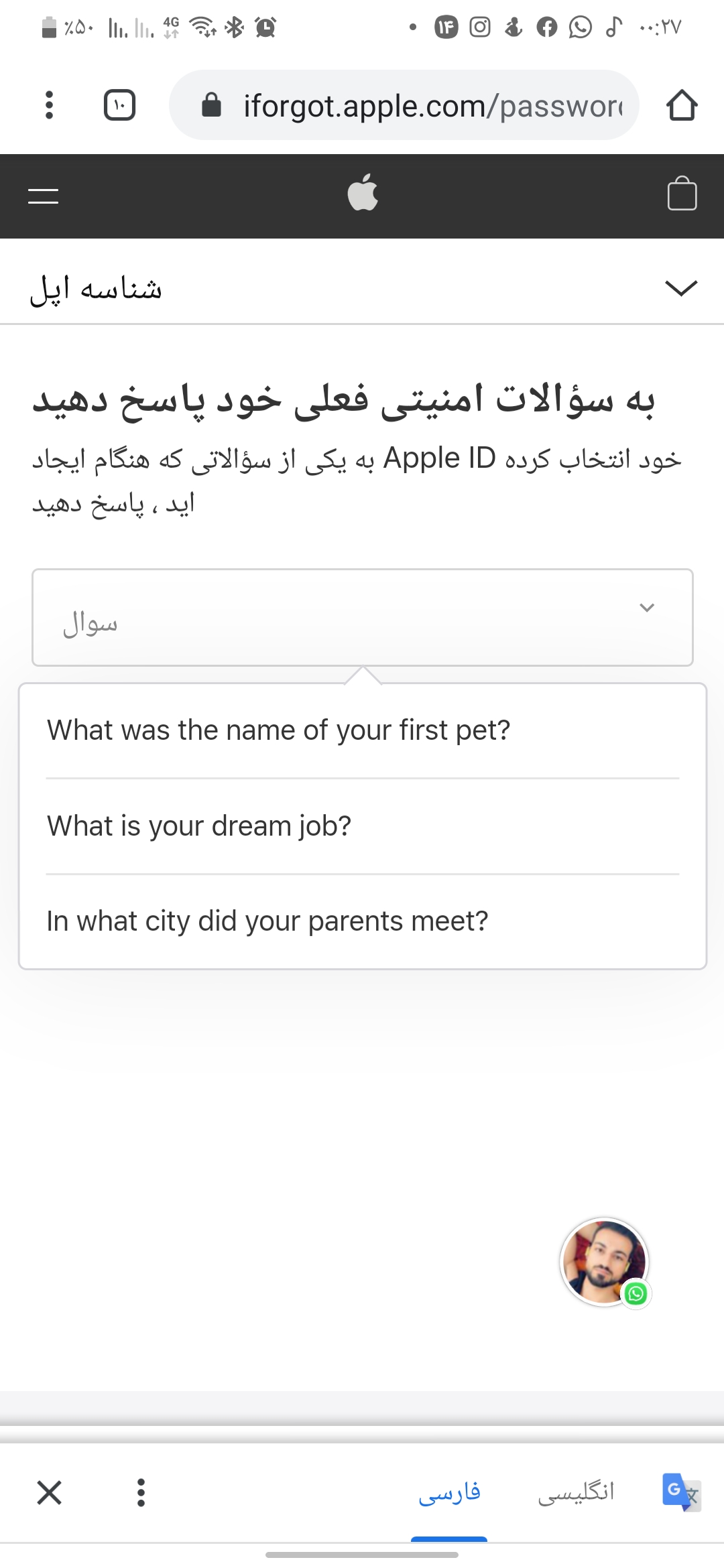724x1568 pixels.
Task: Tap the iforgot.apple.com address bar
Action: click(x=432, y=106)
